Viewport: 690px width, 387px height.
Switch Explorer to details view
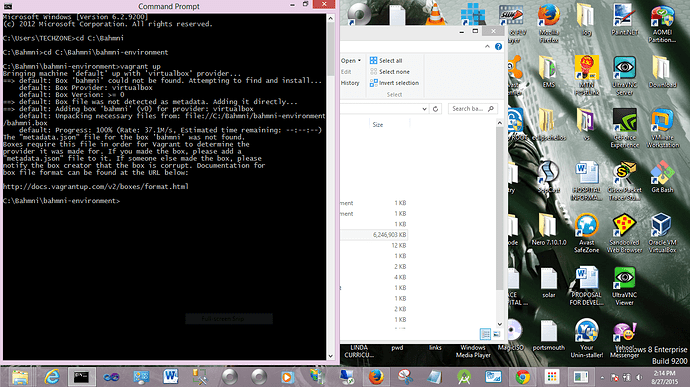pyautogui.click(x=485, y=334)
